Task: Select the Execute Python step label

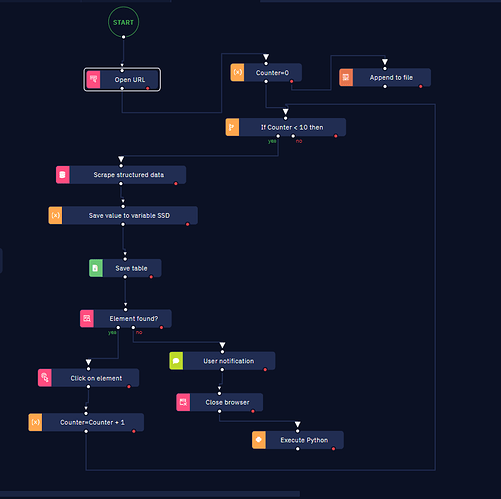Action: 304,440
